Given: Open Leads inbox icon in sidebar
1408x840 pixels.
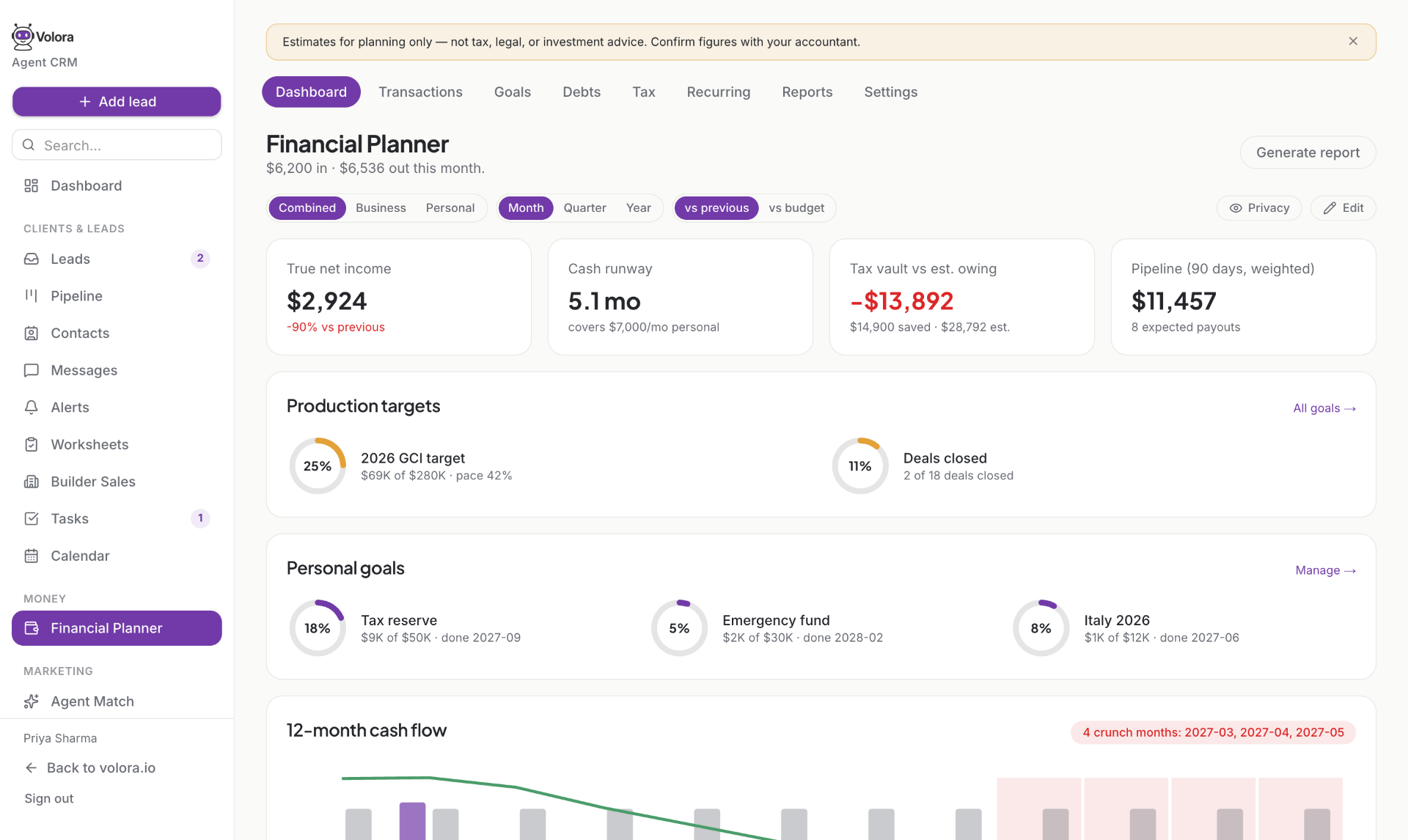Looking at the screenshot, I should point(31,259).
